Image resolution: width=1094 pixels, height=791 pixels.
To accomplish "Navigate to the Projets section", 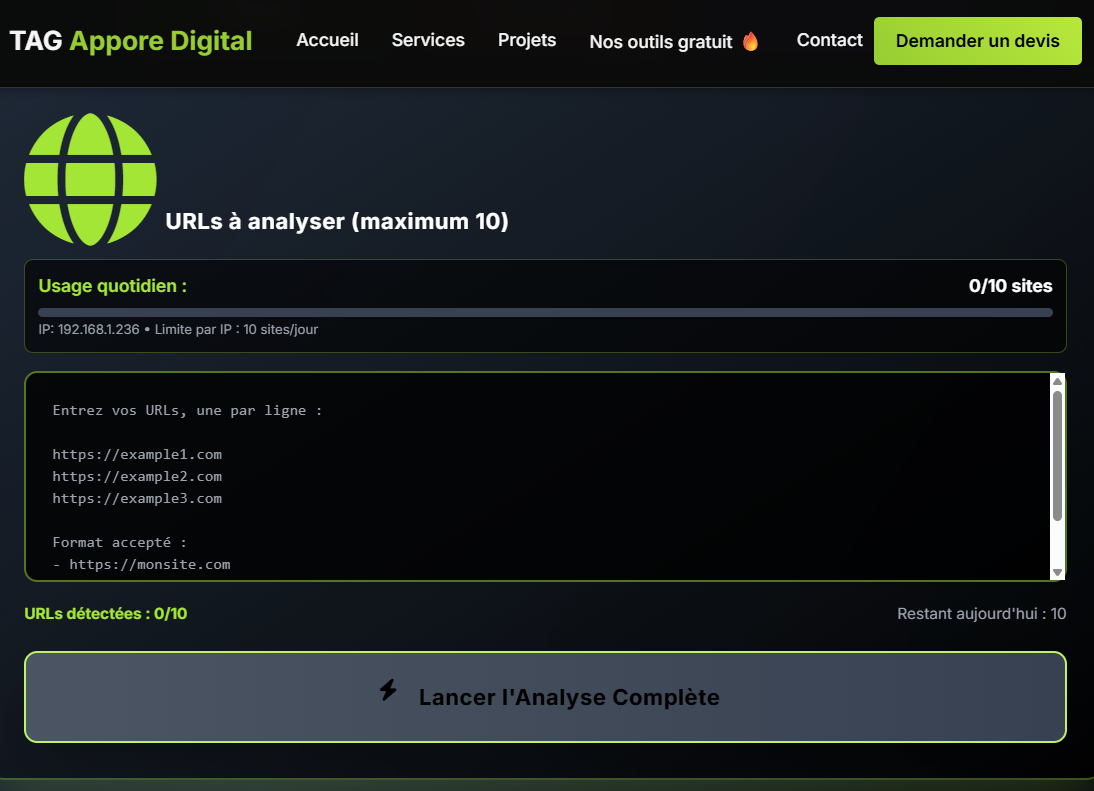I will click(527, 40).
